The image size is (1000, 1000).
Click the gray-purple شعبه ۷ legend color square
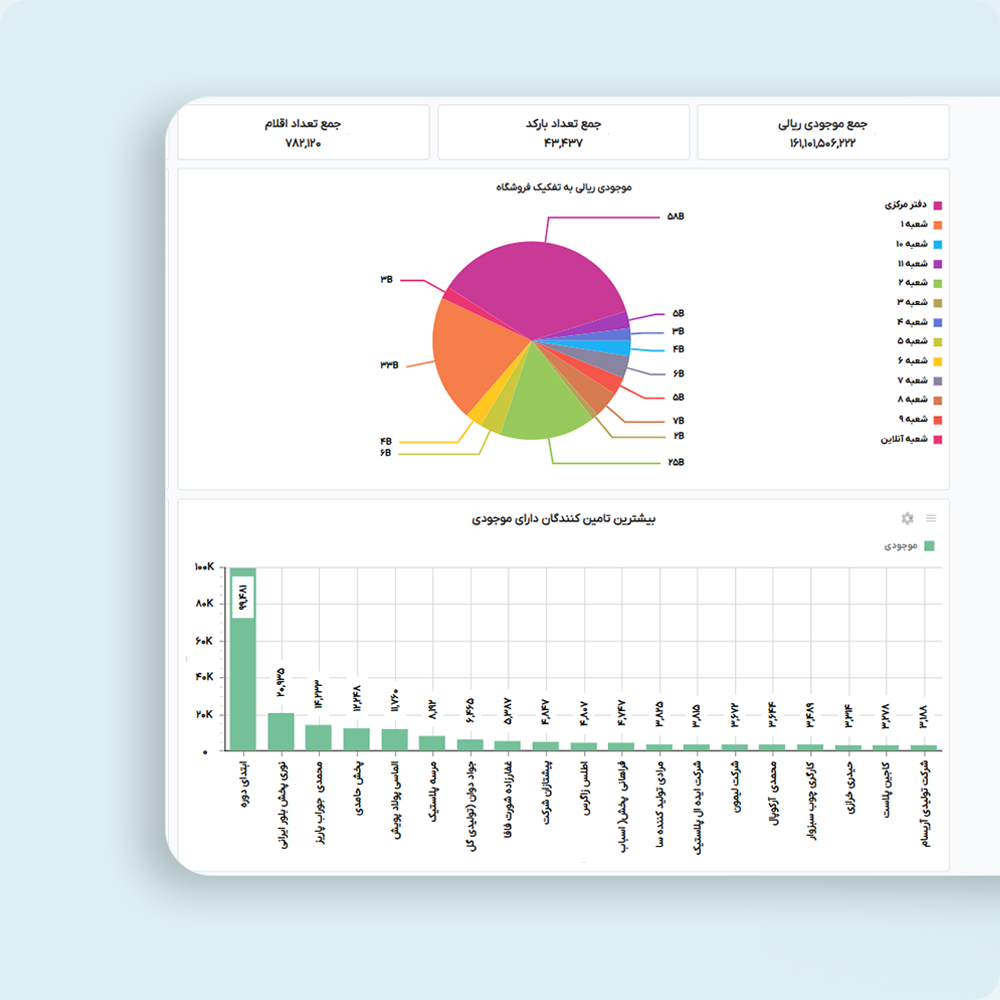coord(938,381)
